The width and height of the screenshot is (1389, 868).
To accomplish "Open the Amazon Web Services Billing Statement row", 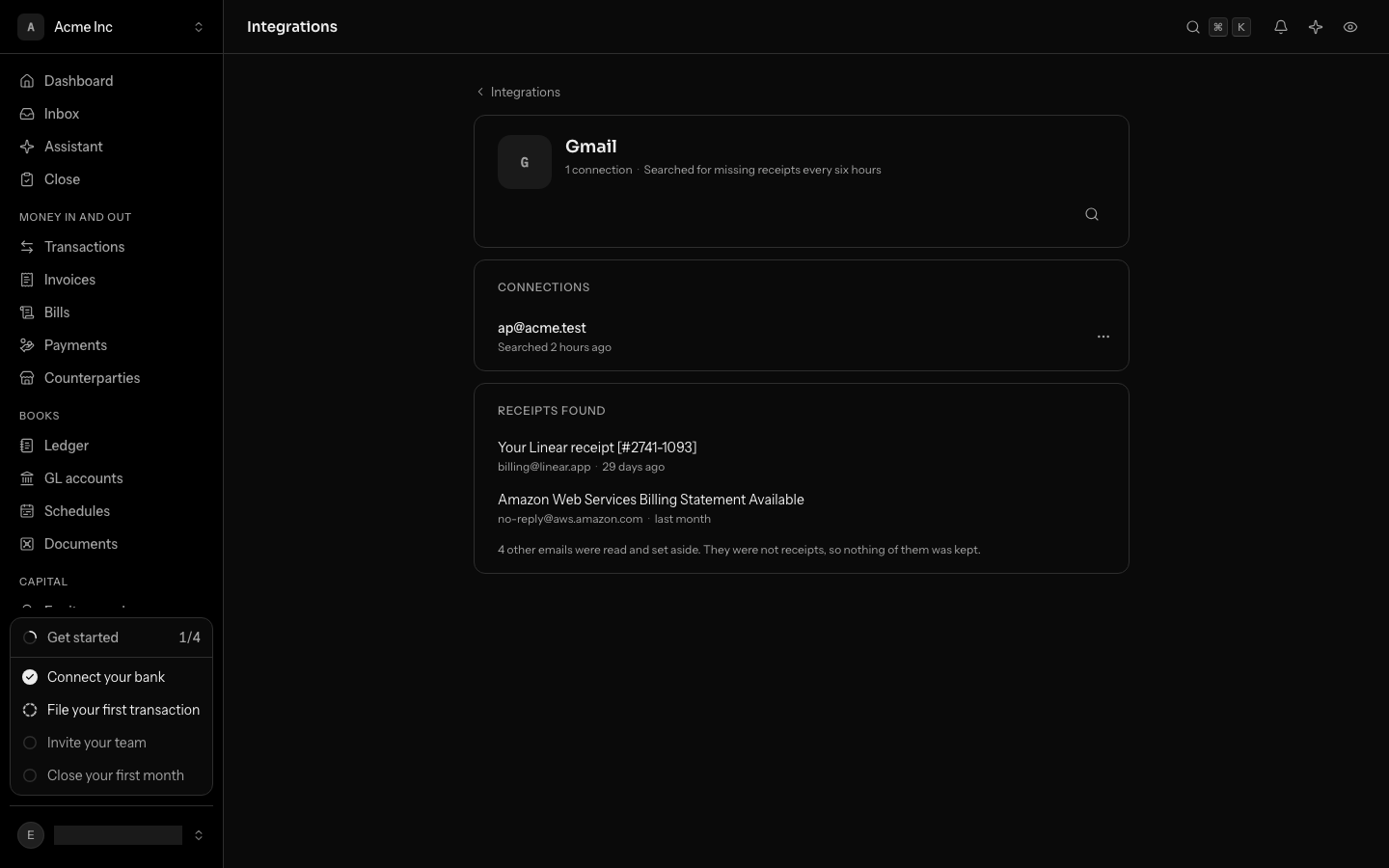I will point(801,508).
